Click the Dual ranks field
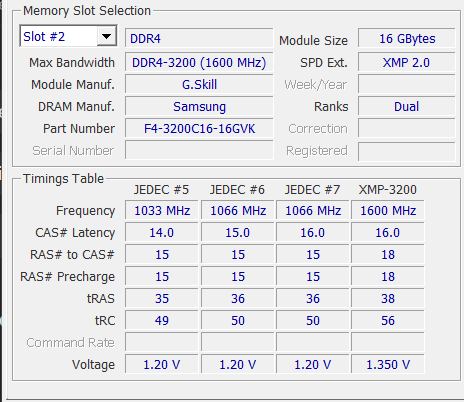The image size is (464, 402). pos(407,106)
